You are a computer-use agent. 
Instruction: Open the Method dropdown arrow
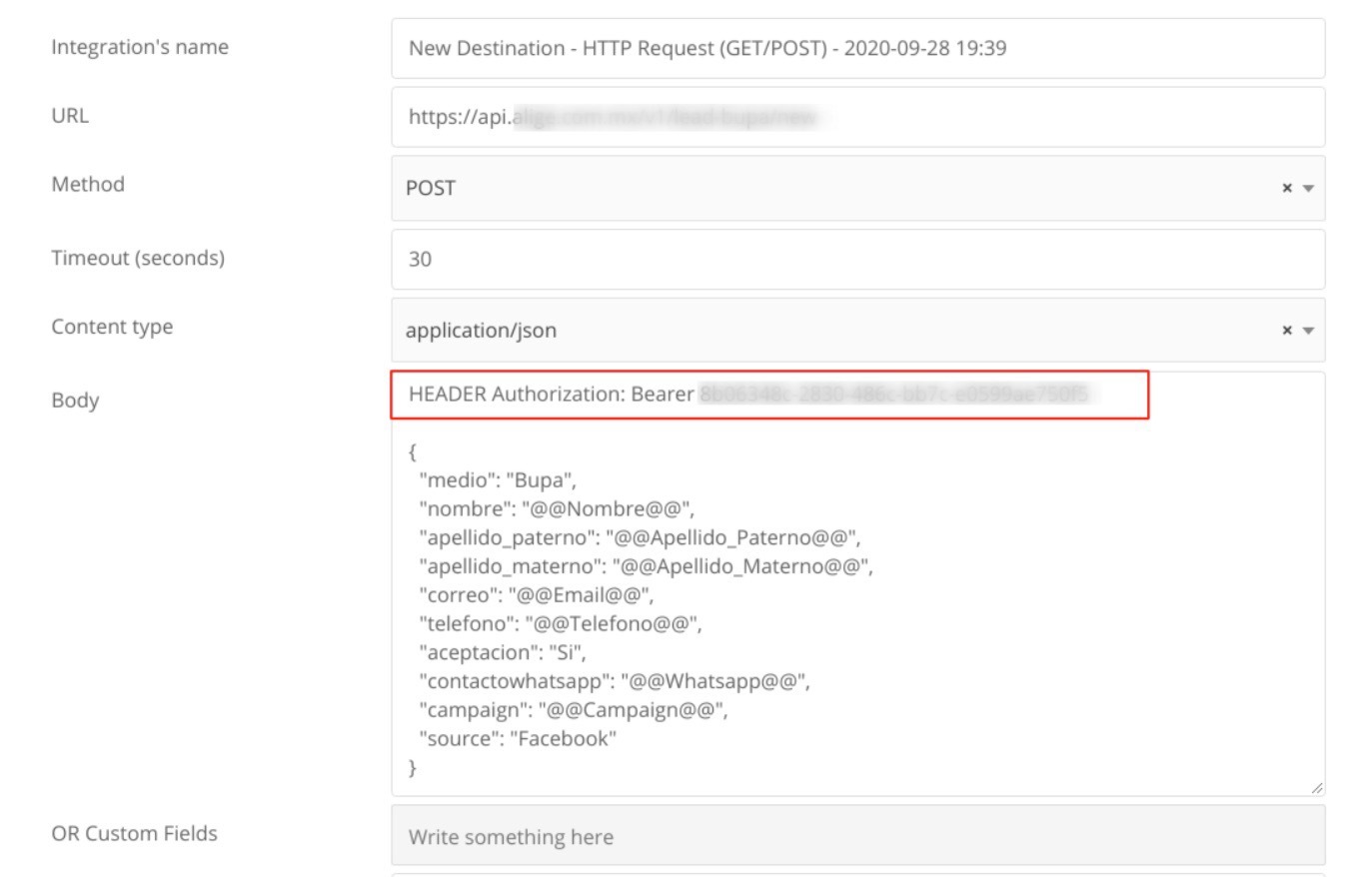[x=1308, y=188]
